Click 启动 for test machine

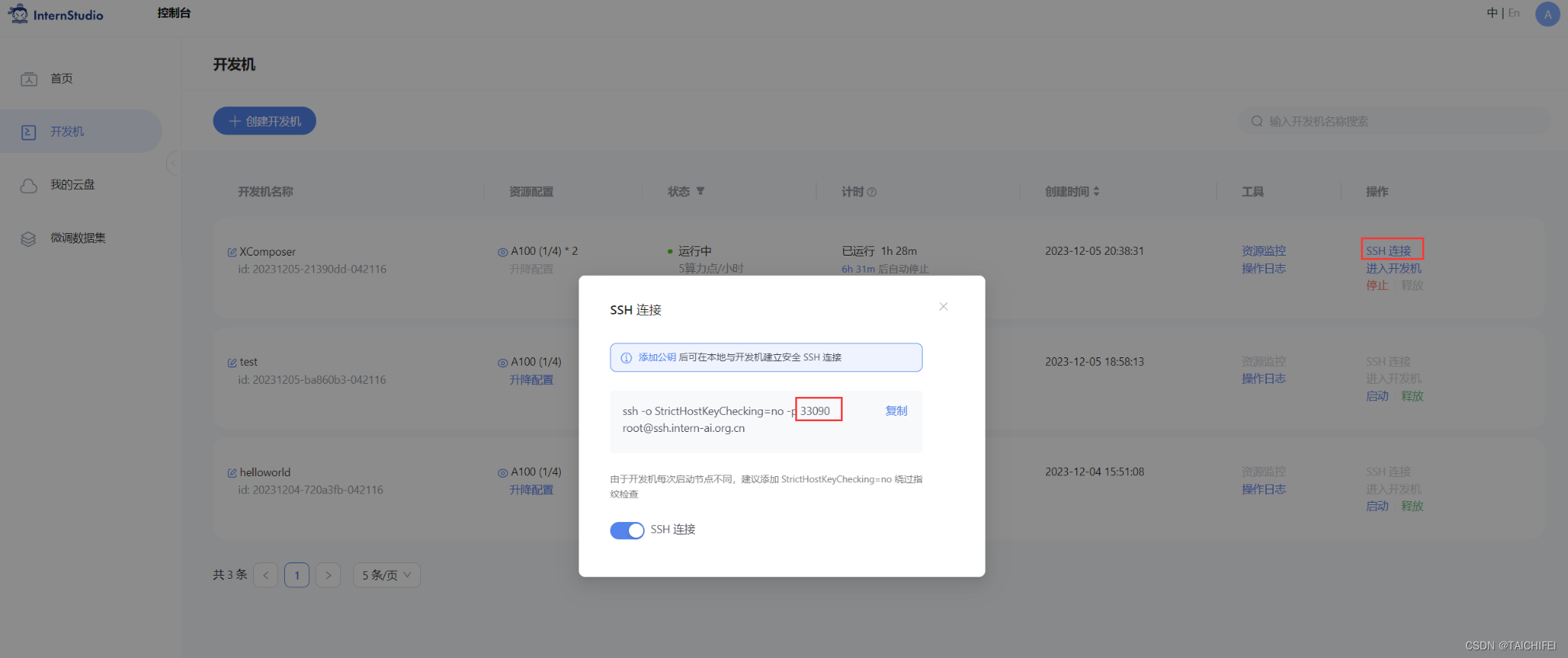click(1377, 395)
